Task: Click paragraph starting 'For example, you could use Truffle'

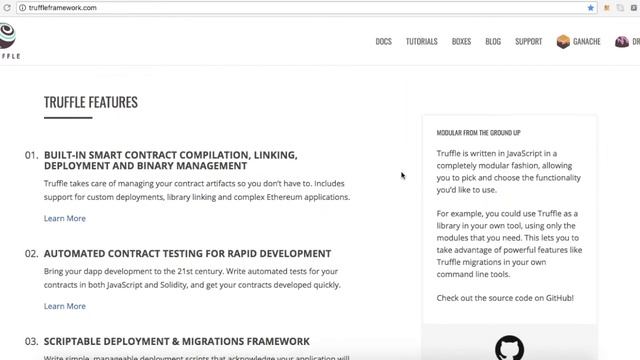Action: click(x=509, y=244)
